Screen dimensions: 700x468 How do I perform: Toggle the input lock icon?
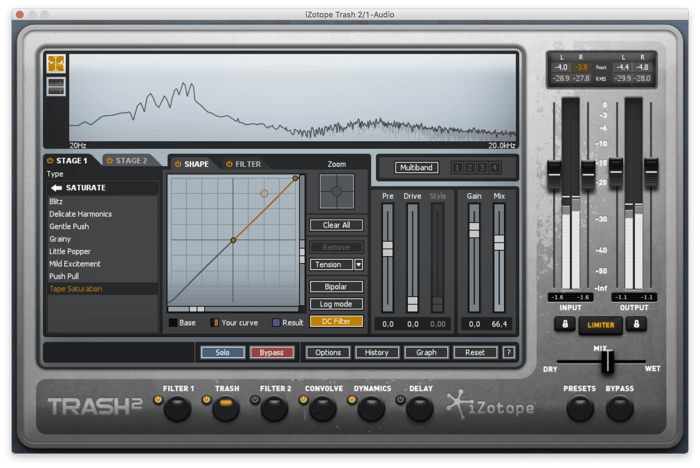[x=565, y=324]
